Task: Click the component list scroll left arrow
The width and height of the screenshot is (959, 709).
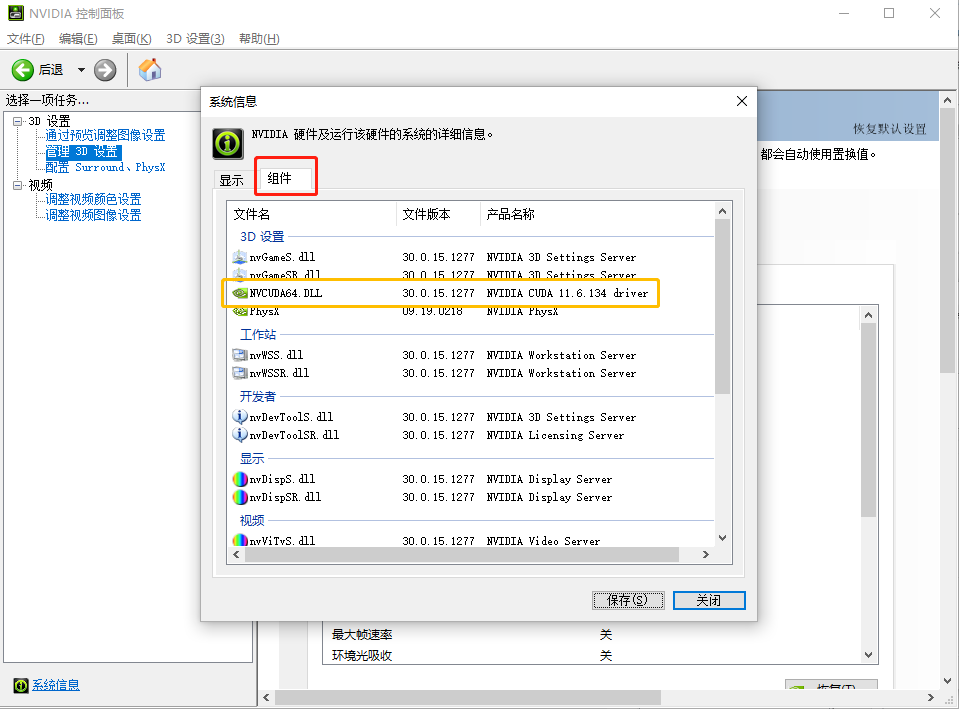Action: [x=237, y=554]
